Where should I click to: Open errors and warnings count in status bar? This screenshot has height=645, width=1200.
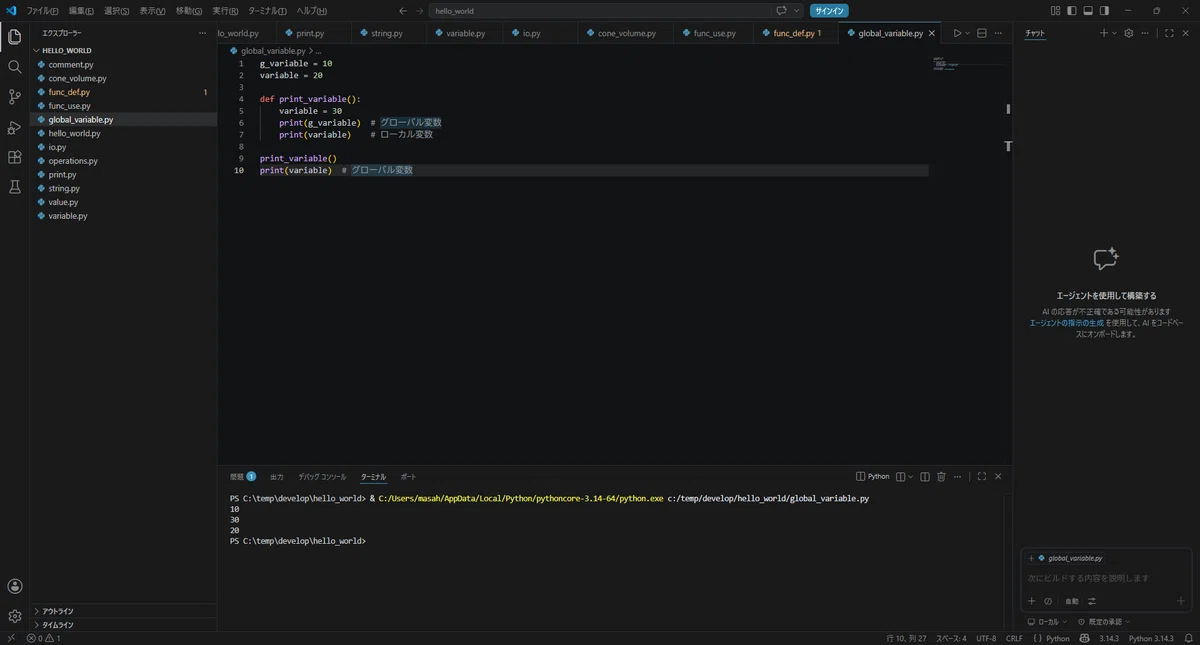tap(44, 638)
